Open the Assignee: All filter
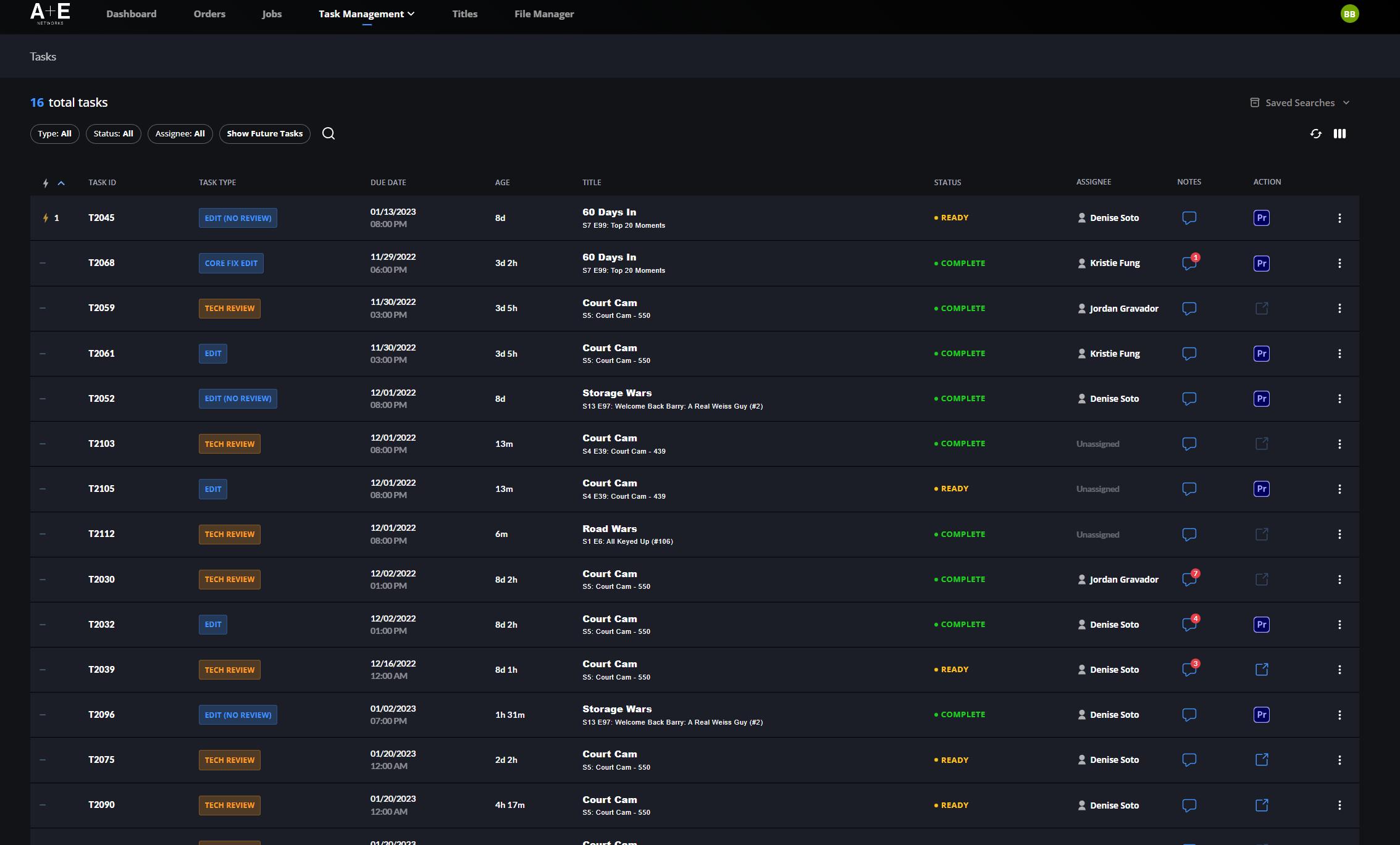Viewport: 1400px width, 845px height. coord(180,133)
